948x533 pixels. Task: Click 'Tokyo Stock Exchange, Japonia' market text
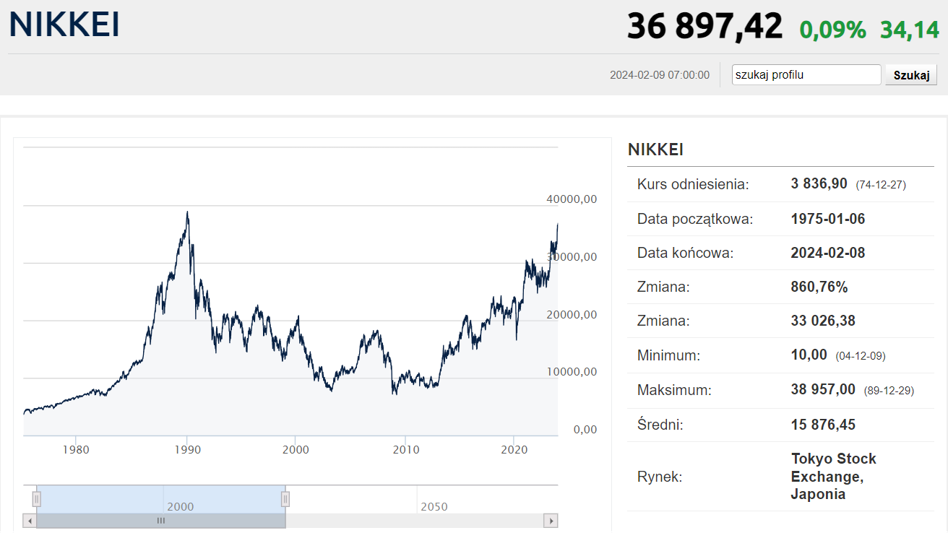click(834, 476)
